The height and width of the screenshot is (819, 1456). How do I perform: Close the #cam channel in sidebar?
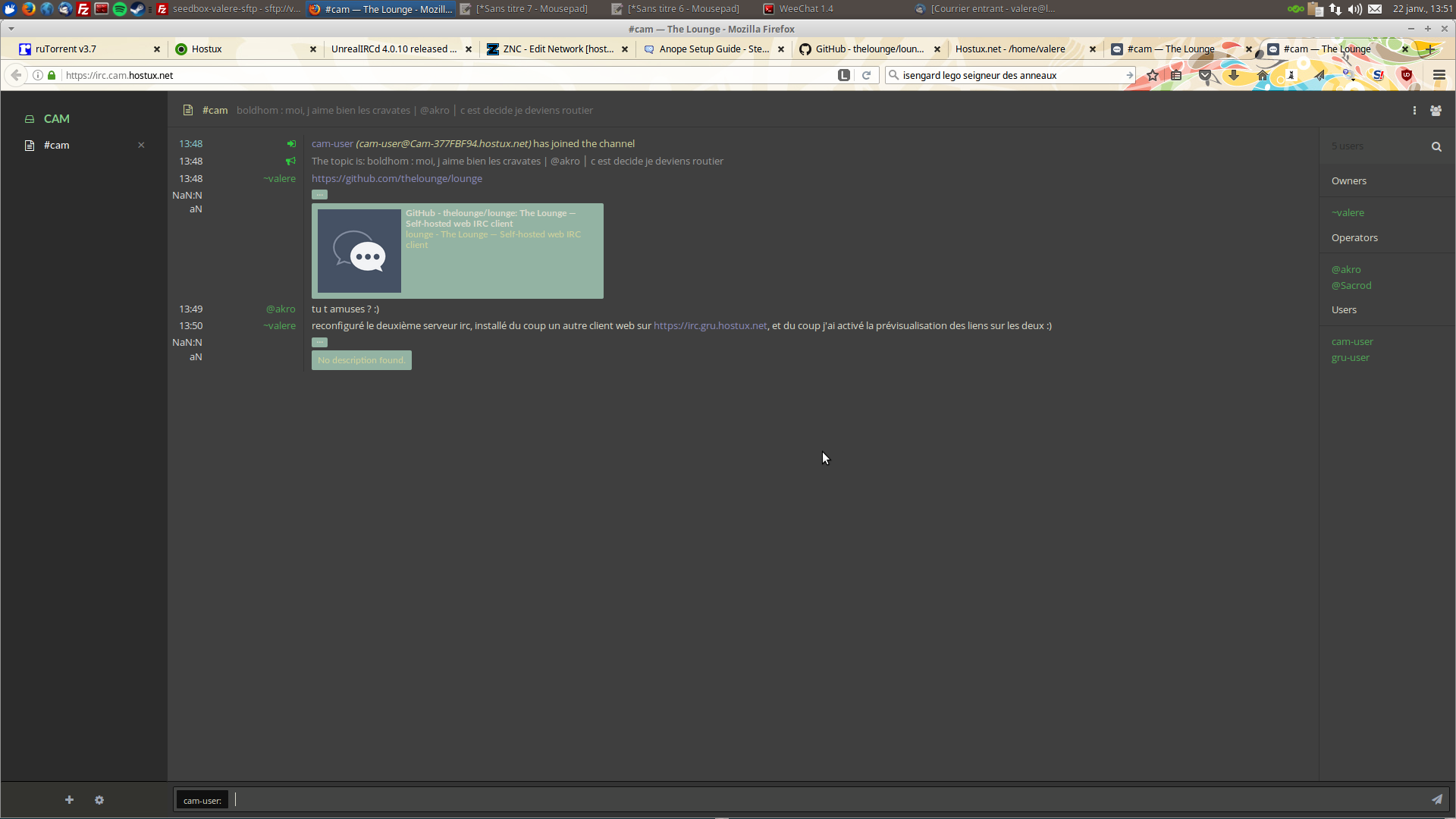click(x=141, y=145)
